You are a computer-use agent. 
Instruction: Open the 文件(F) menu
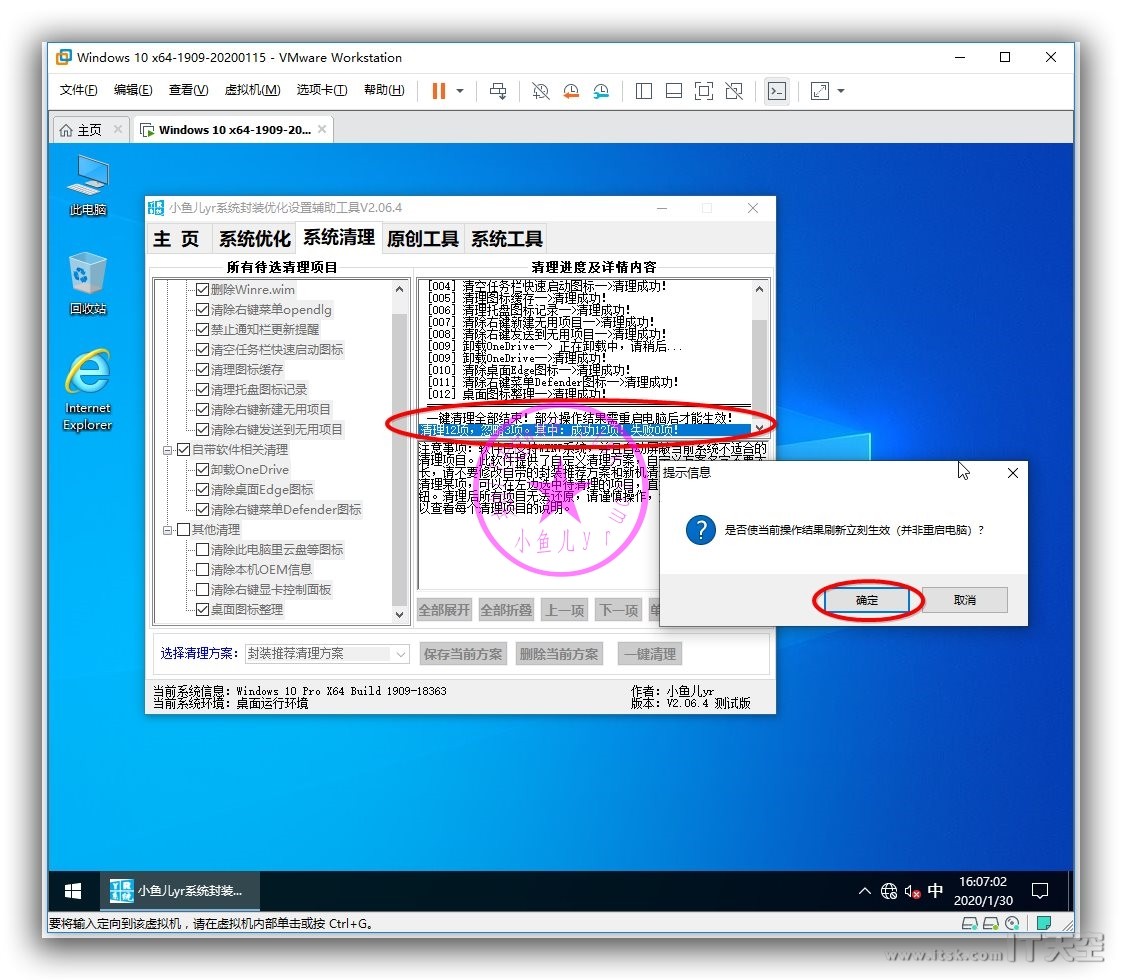tap(78, 89)
